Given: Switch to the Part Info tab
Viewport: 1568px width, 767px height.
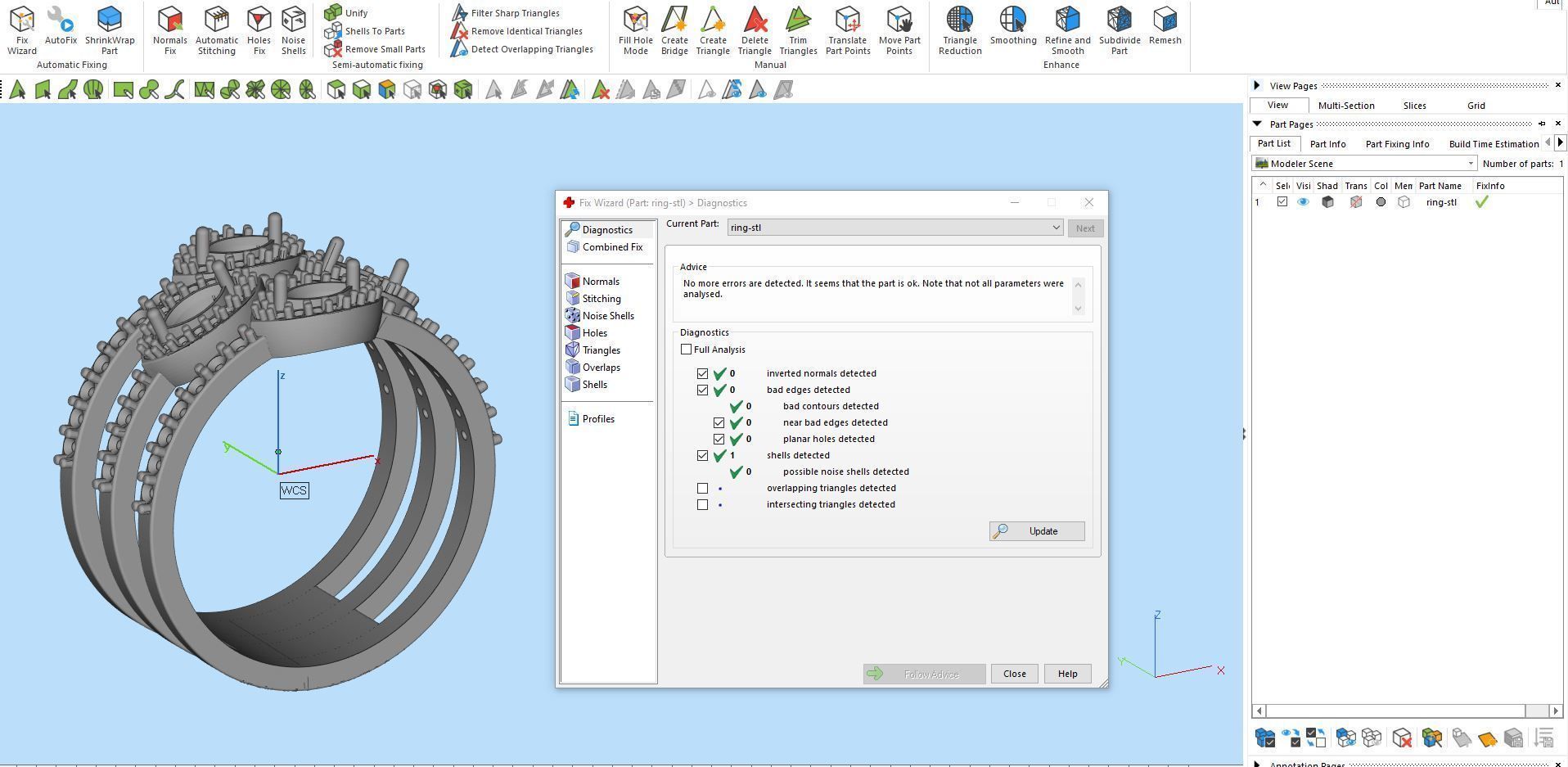Looking at the screenshot, I should click(1327, 144).
